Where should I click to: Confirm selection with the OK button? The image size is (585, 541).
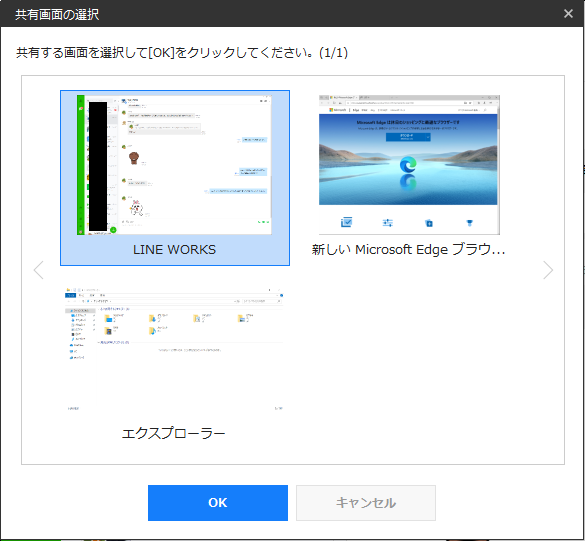[x=218, y=503]
